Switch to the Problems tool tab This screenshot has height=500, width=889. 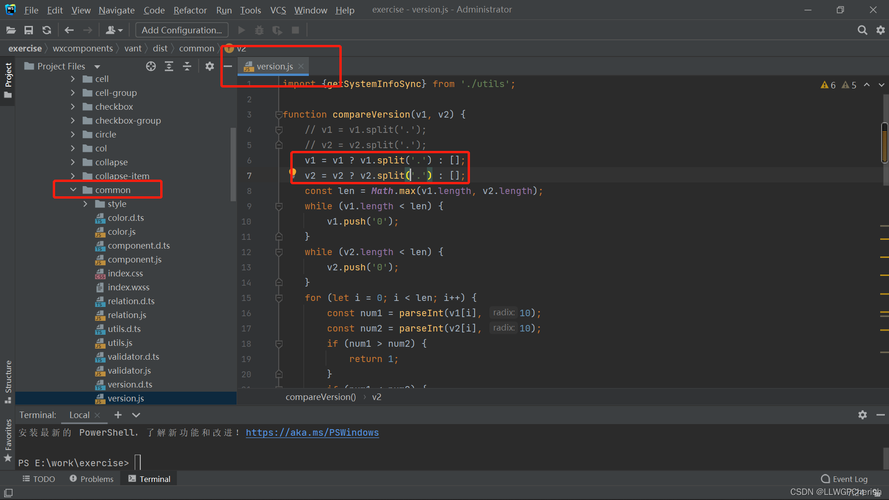pos(91,479)
